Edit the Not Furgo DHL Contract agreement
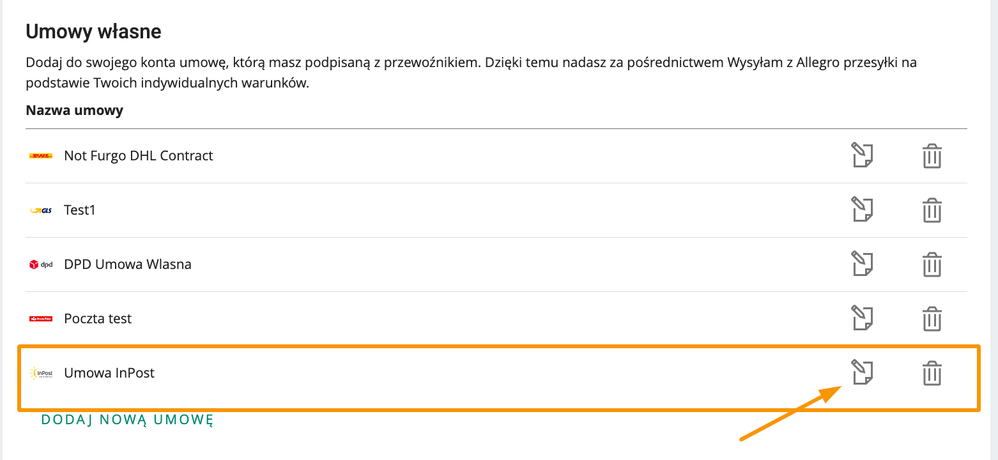Viewport: 998px width, 460px height. 862,155
